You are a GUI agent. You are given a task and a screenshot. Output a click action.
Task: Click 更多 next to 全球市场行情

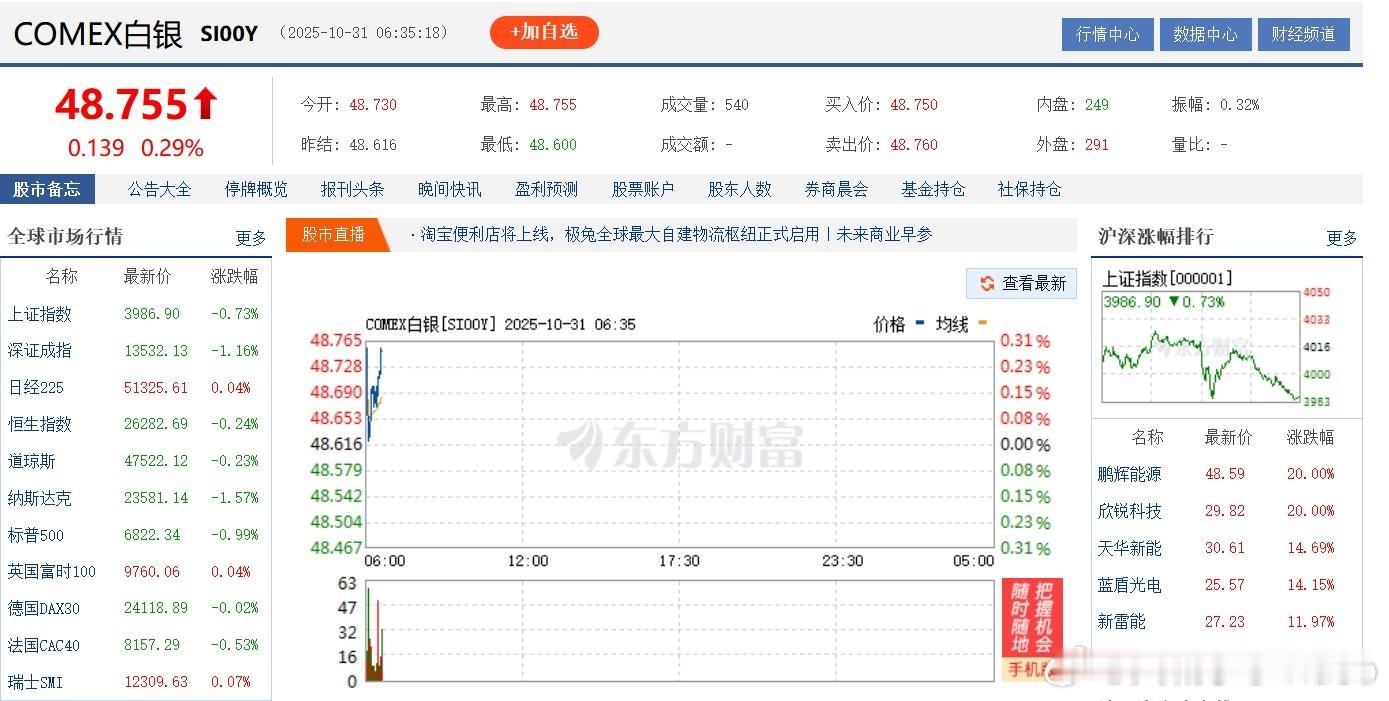tap(251, 238)
